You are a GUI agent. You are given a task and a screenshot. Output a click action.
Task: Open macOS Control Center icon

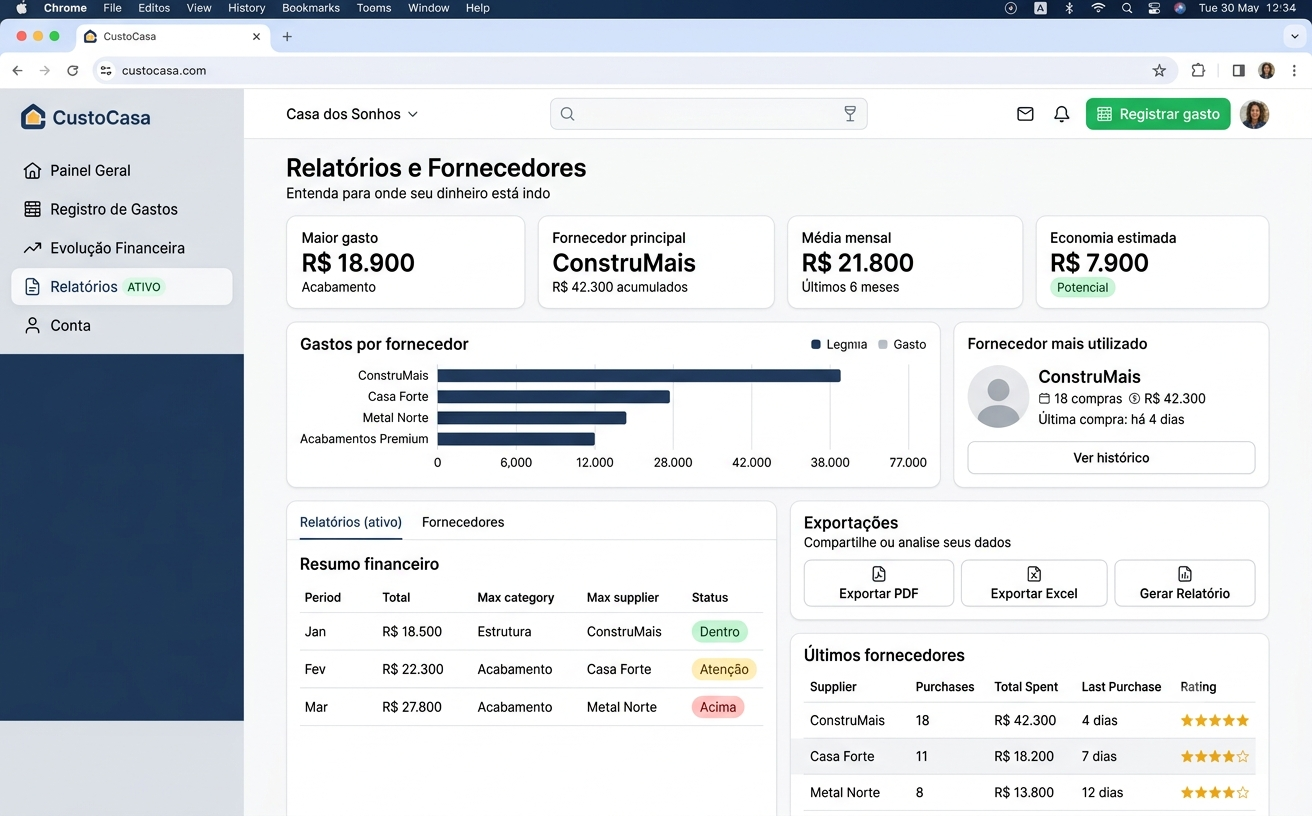pyautogui.click(x=1154, y=8)
